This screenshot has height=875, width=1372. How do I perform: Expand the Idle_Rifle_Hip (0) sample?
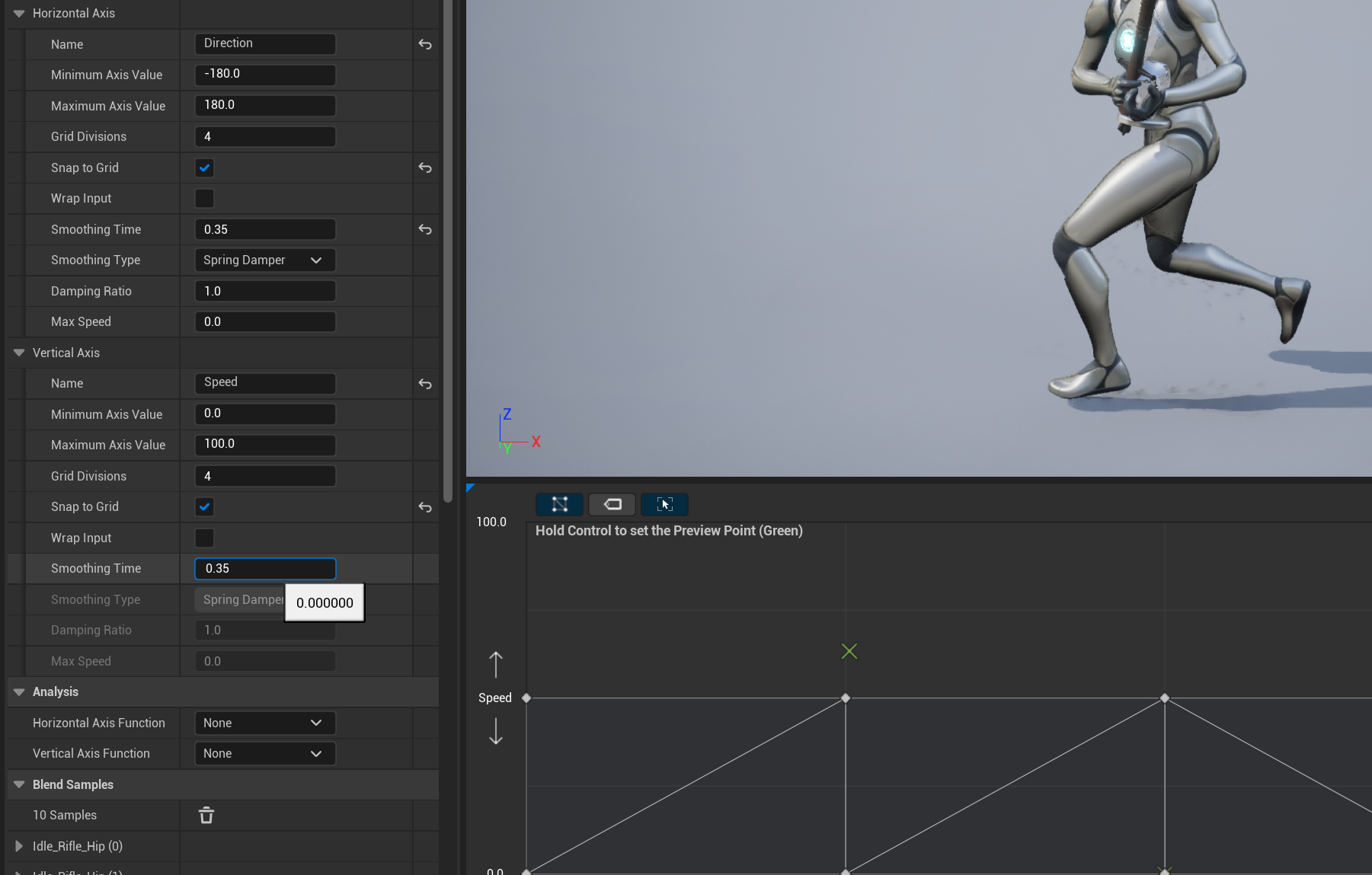coord(19,846)
